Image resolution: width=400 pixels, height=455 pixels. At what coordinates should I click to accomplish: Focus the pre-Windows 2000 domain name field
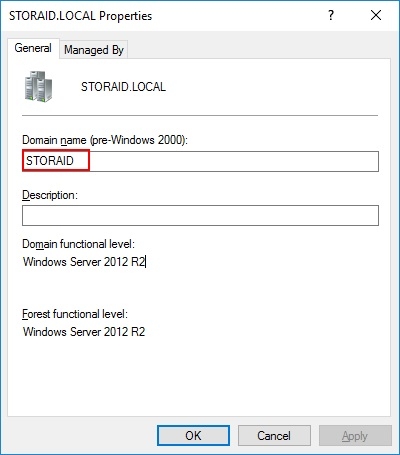point(200,161)
